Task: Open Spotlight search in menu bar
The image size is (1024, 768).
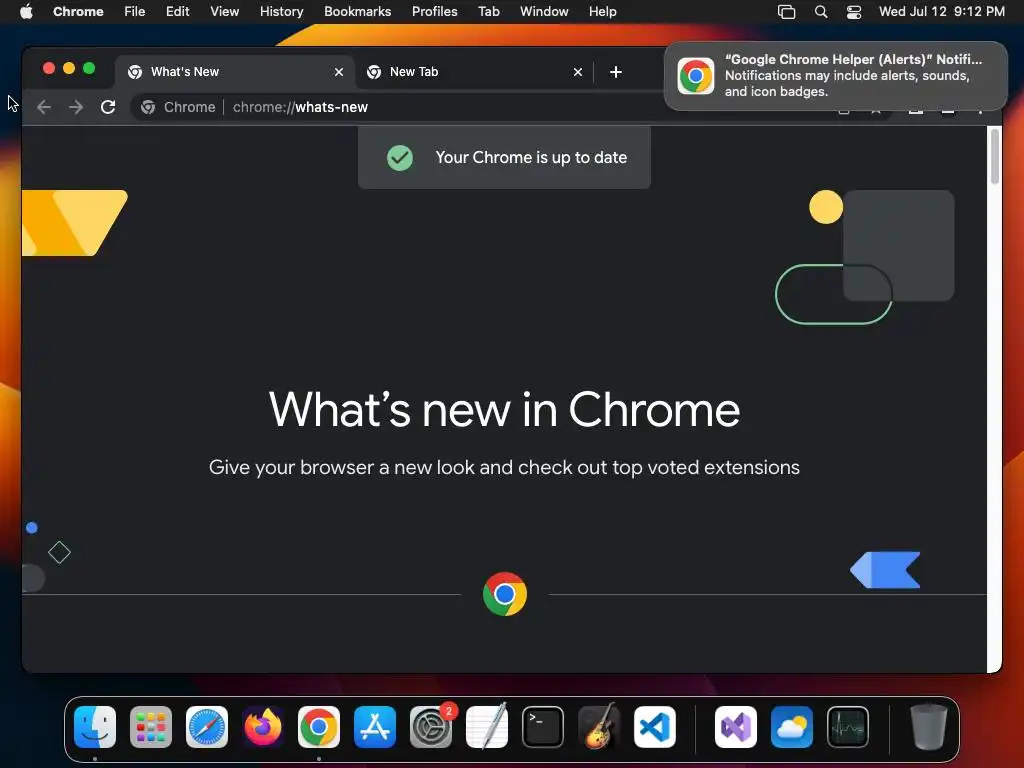Action: 821,12
